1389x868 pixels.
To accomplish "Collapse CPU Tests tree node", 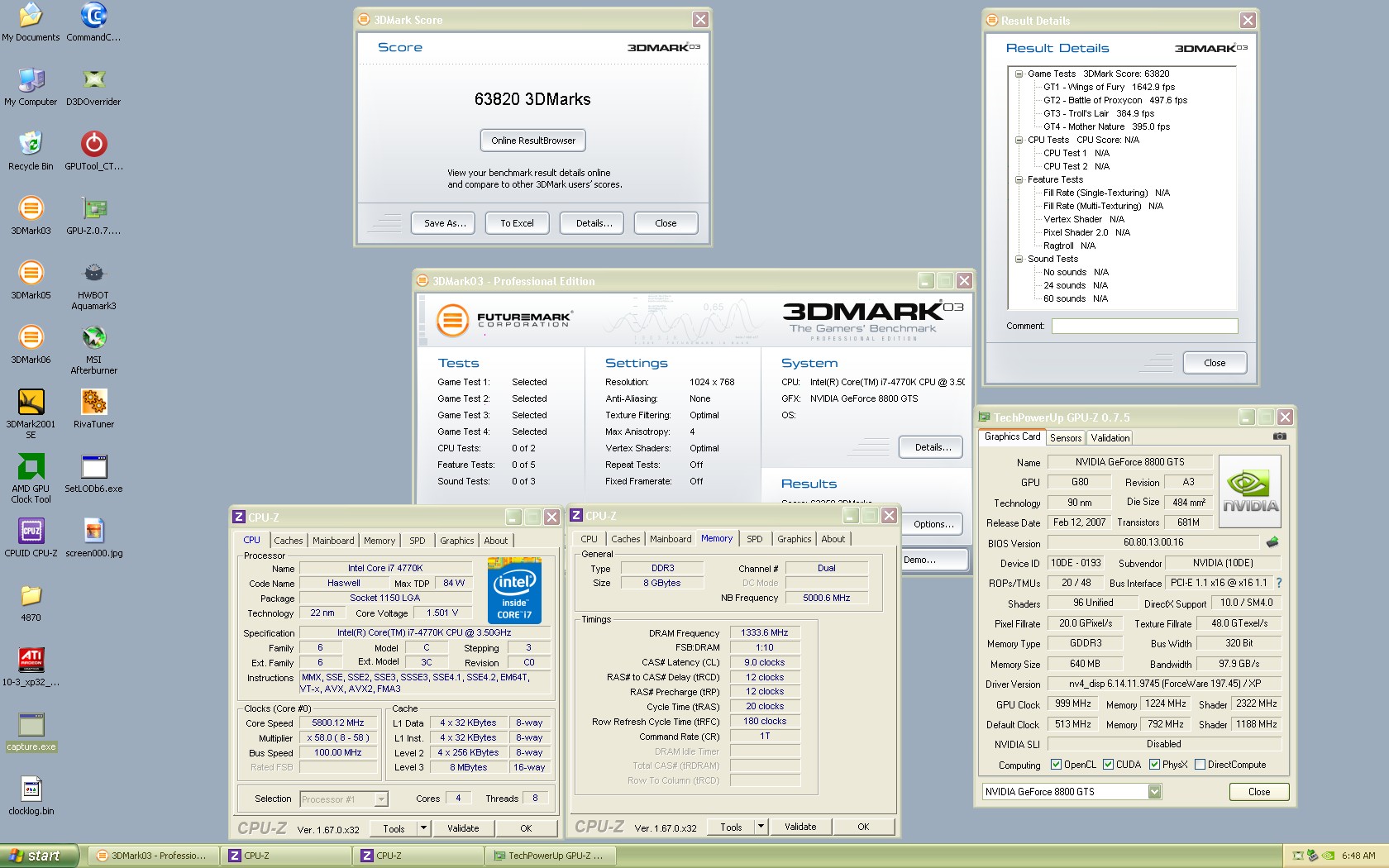I will click(x=1019, y=140).
